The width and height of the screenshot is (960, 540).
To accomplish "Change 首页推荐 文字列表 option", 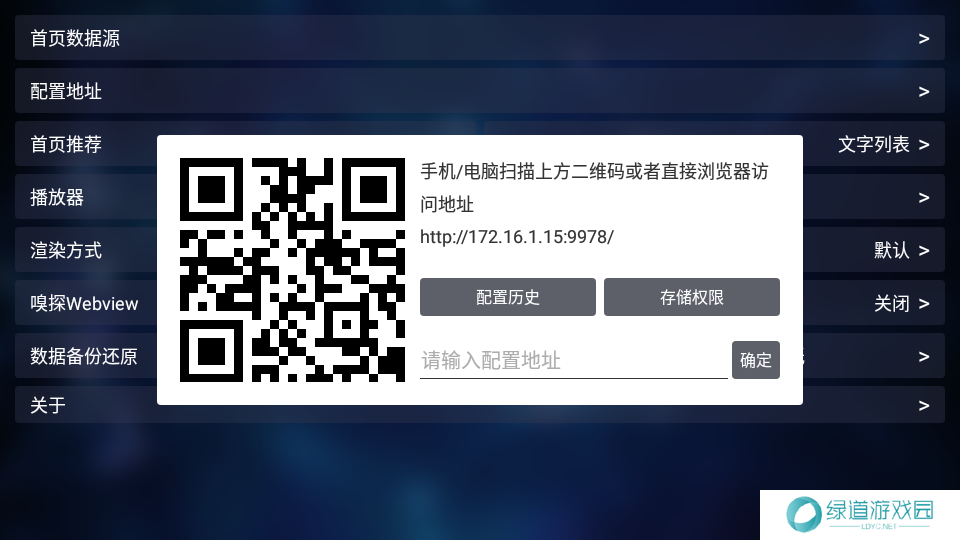I will (x=883, y=144).
